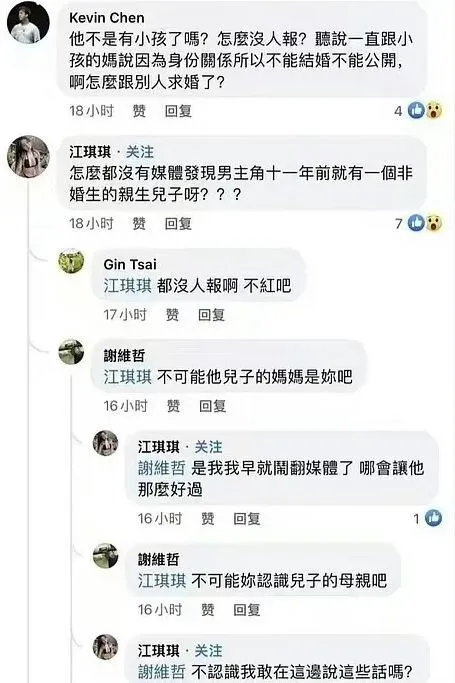This screenshot has width=455, height=683.
Task: Click the wow emoji on Kevin Chen's comment
Action: tap(434, 111)
